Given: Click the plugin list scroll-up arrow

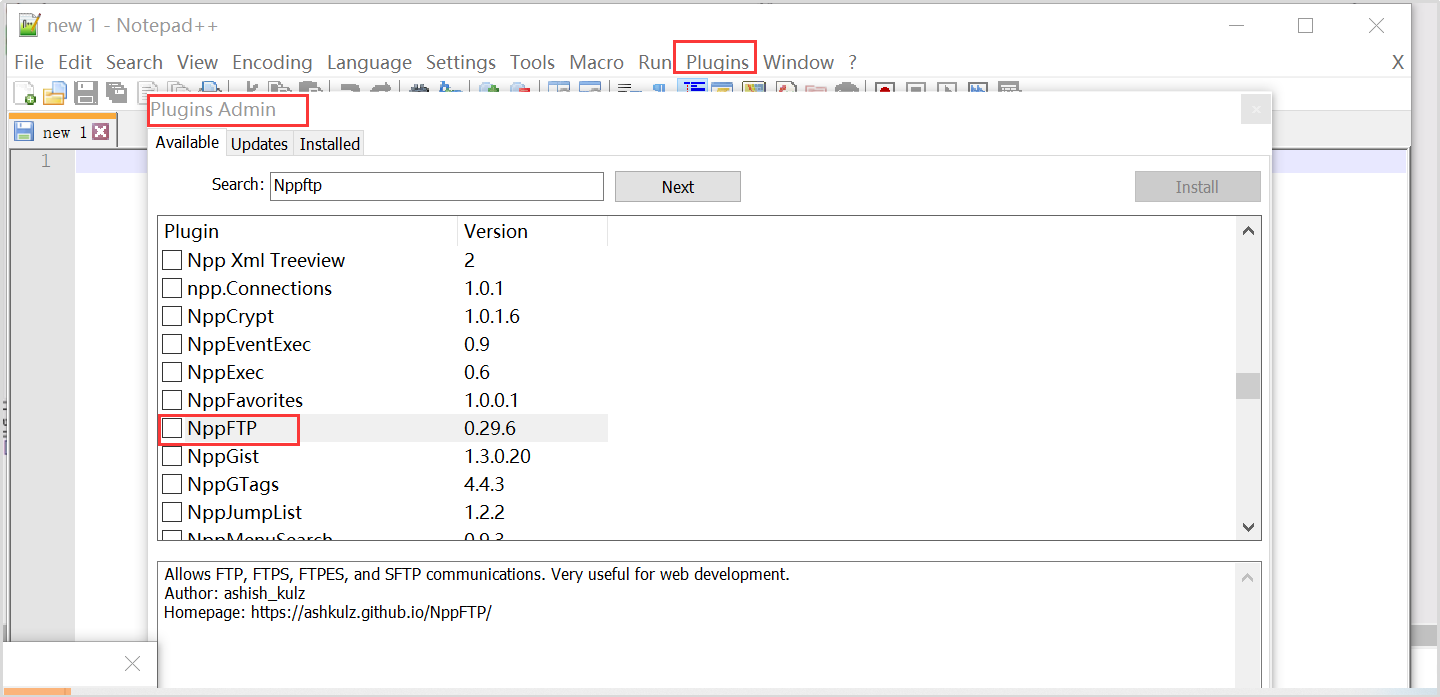Looking at the screenshot, I should (1248, 231).
